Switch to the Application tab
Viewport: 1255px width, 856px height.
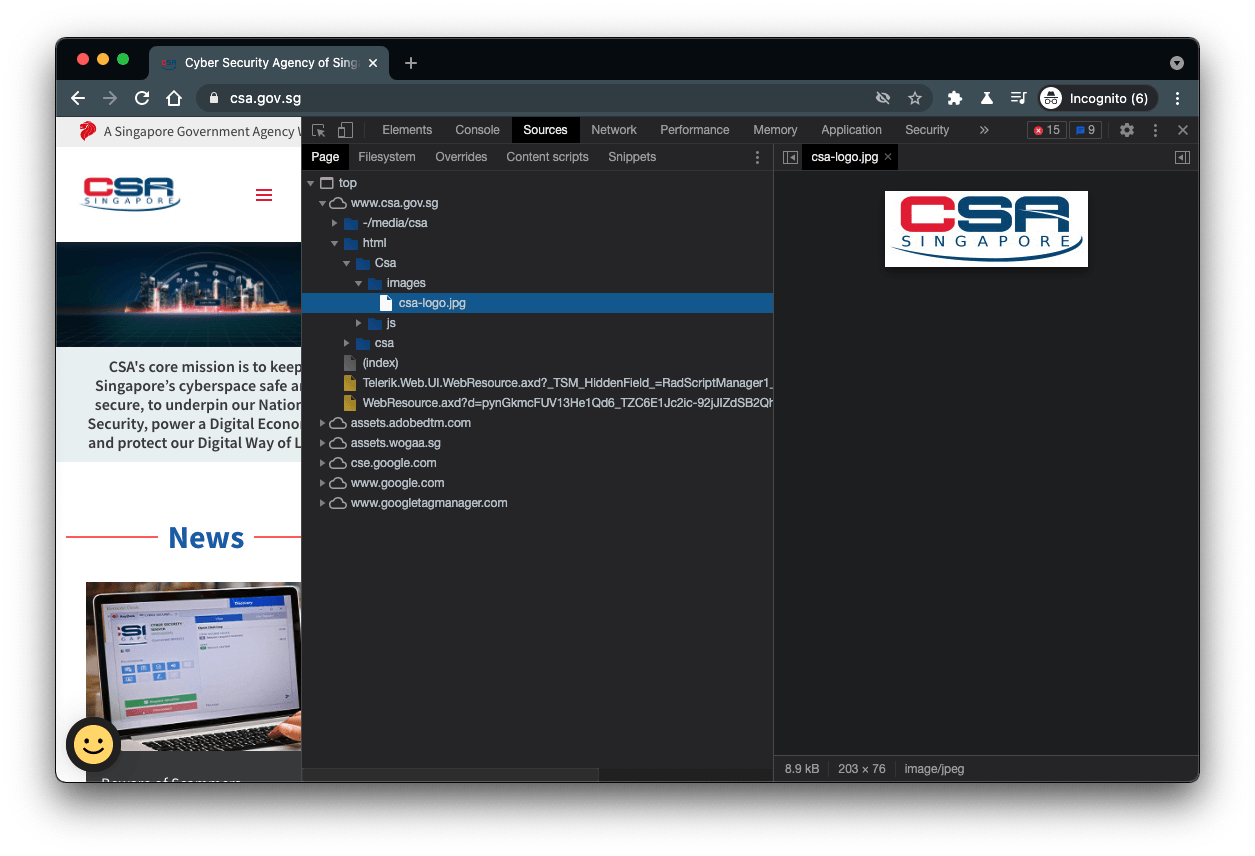pyautogui.click(x=852, y=130)
